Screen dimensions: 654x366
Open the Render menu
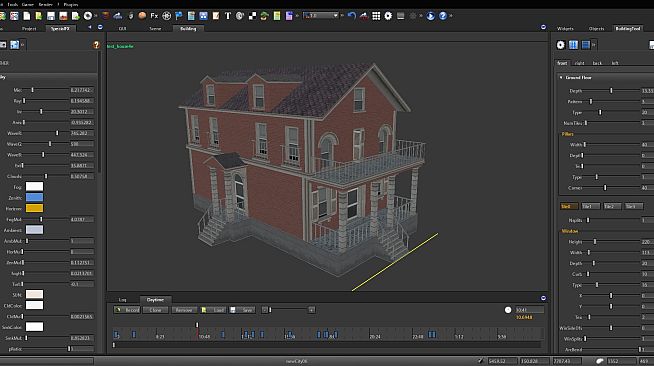[x=45, y=4]
